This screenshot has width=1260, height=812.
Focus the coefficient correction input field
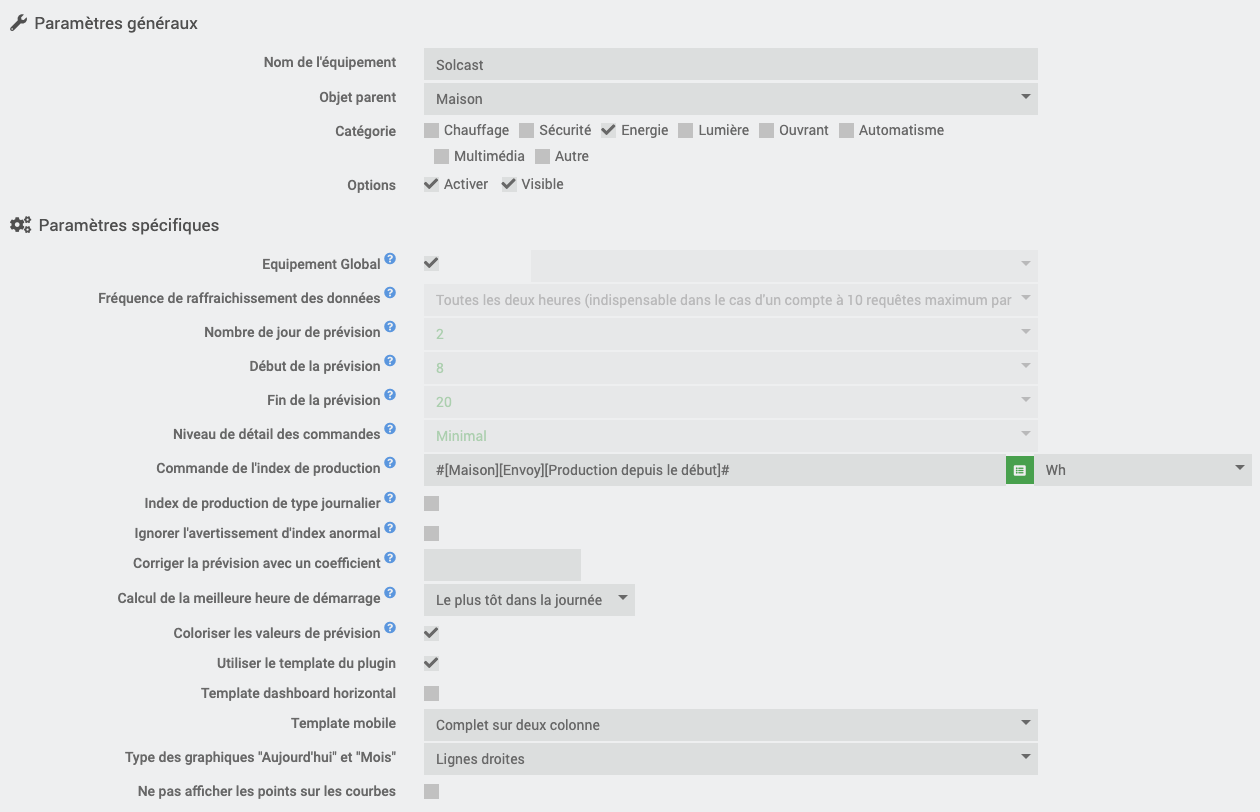[502, 565]
